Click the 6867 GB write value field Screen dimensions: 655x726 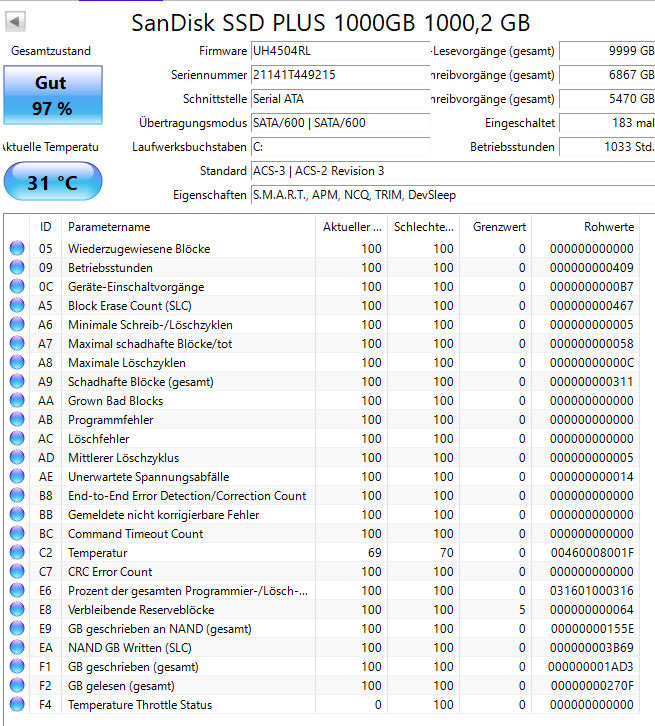(x=607, y=75)
